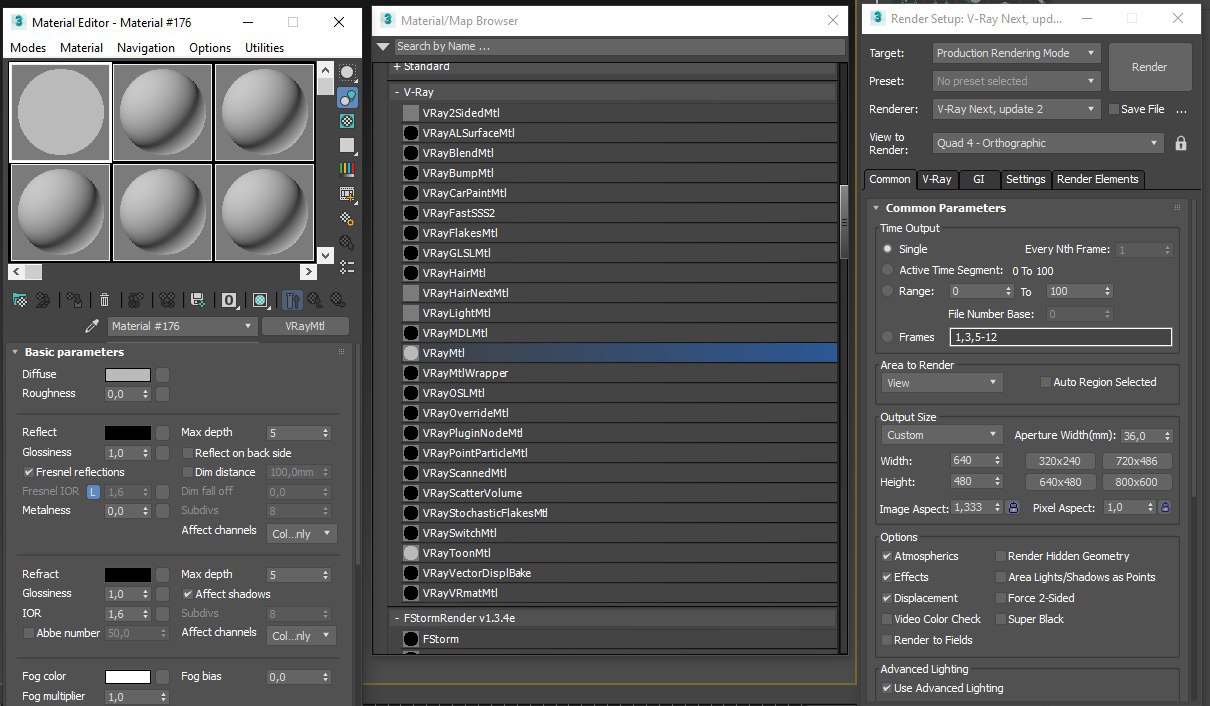
Task: Click the Image Aspect lock icon
Action: (1013, 508)
